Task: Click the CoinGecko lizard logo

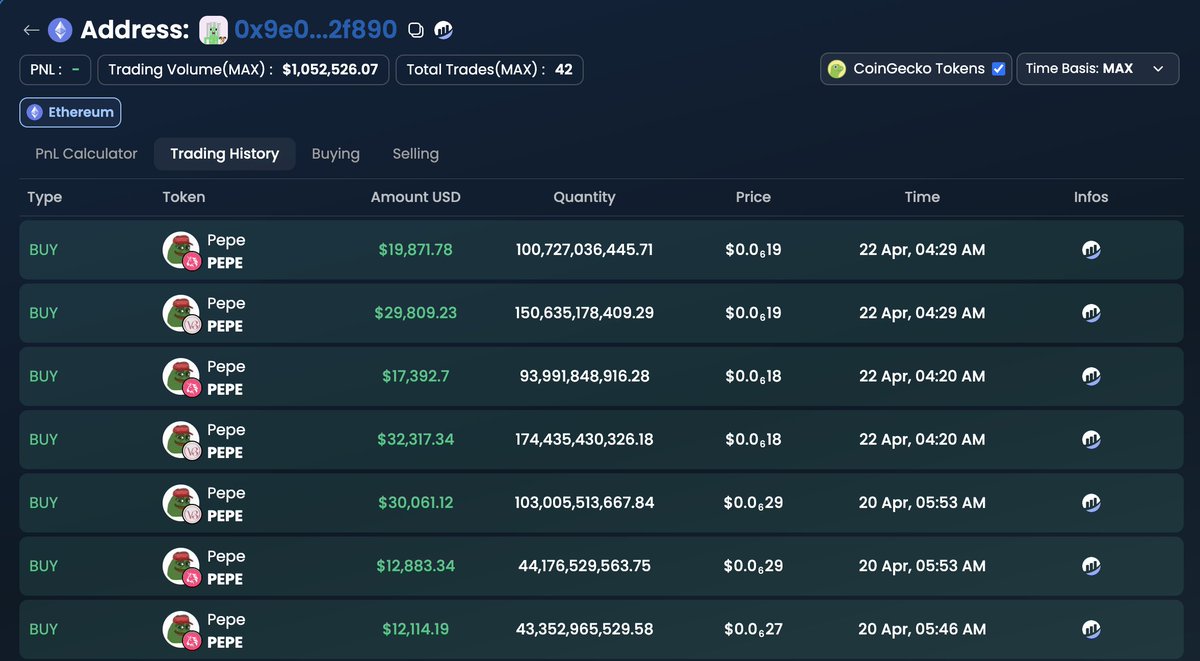Action: click(x=836, y=68)
